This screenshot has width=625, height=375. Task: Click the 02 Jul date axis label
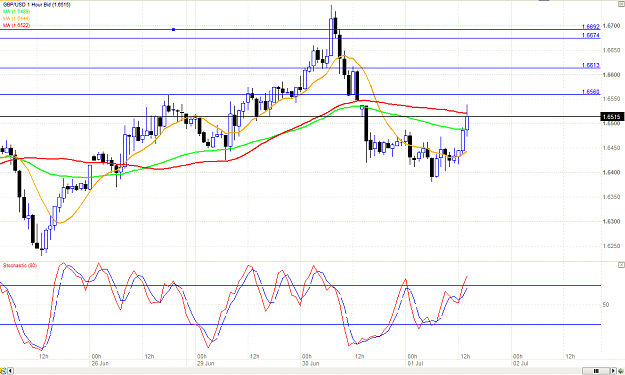click(x=521, y=363)
